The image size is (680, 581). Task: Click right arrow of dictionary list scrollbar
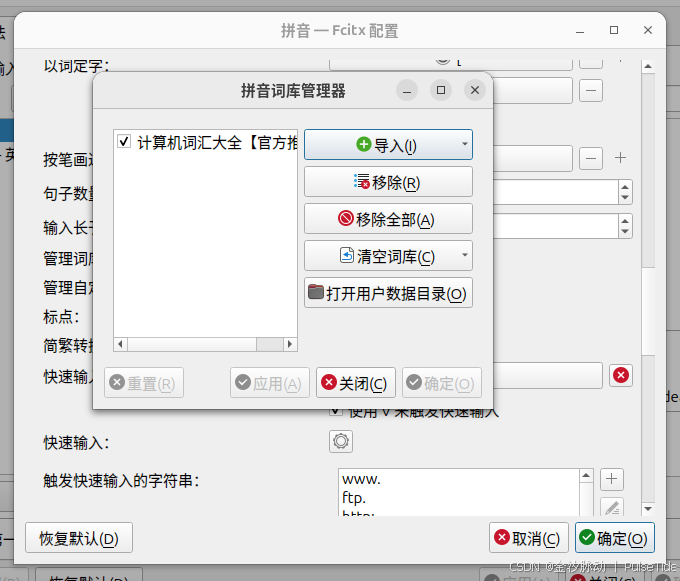point(290,344)
